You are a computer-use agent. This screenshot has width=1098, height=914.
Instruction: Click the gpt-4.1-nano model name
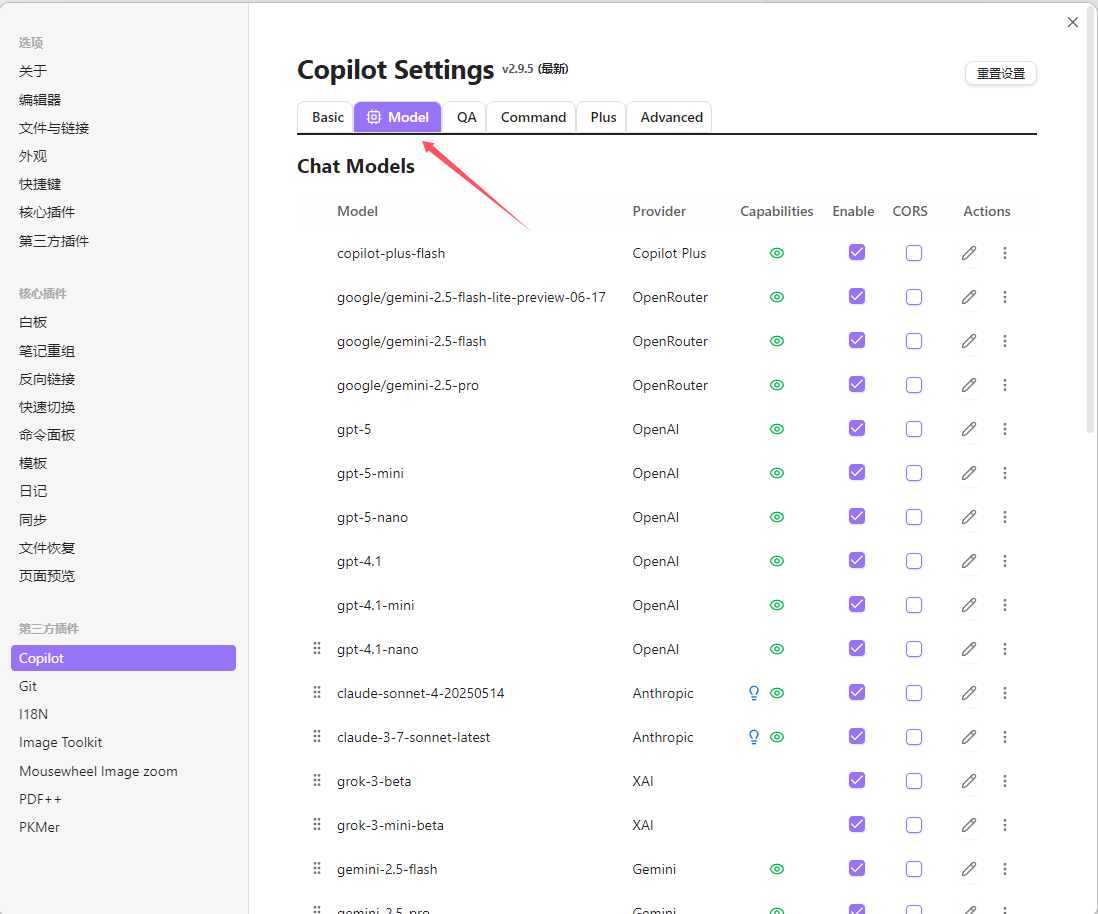377,649
